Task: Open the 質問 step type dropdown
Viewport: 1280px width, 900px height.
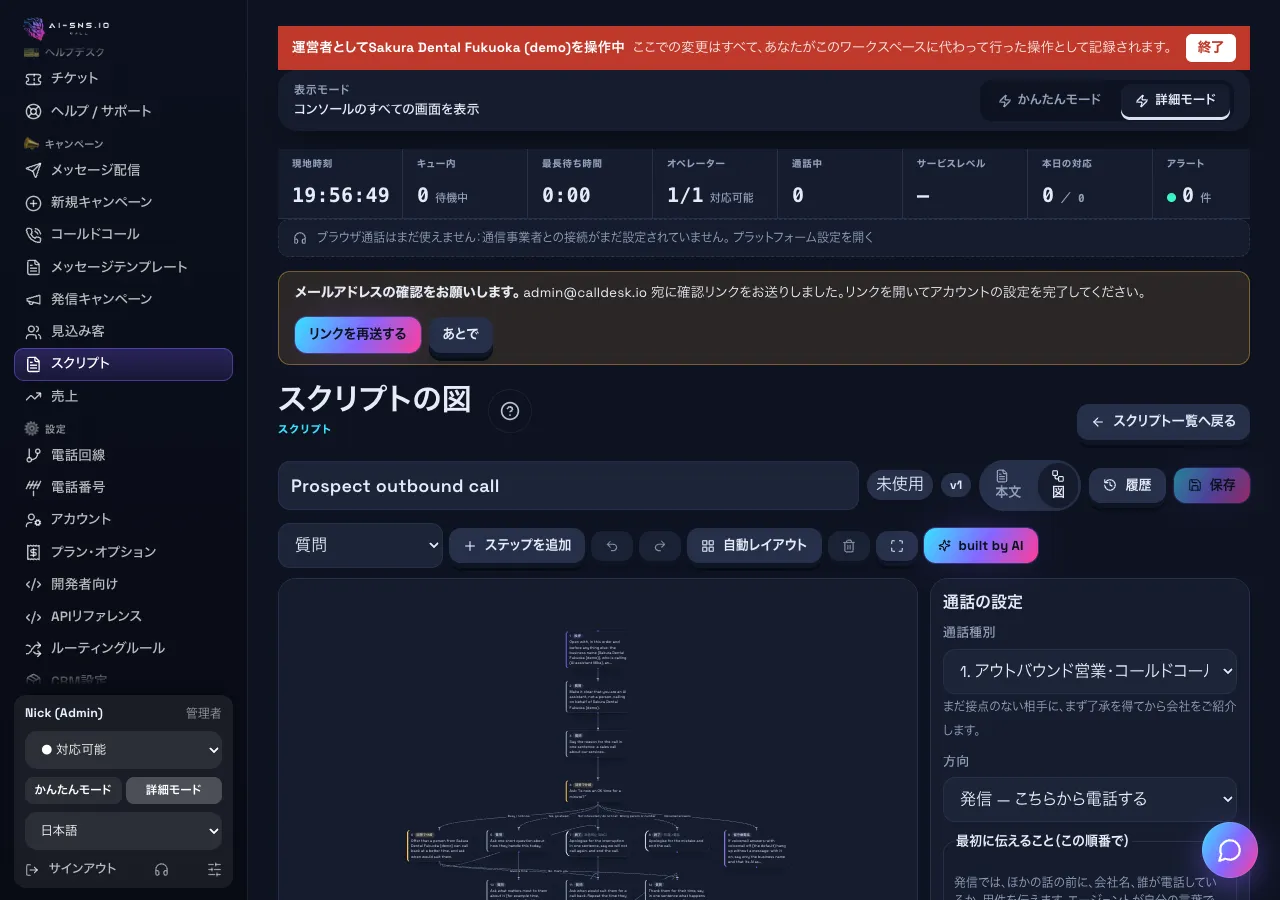Action: click(x=360, y=545)
